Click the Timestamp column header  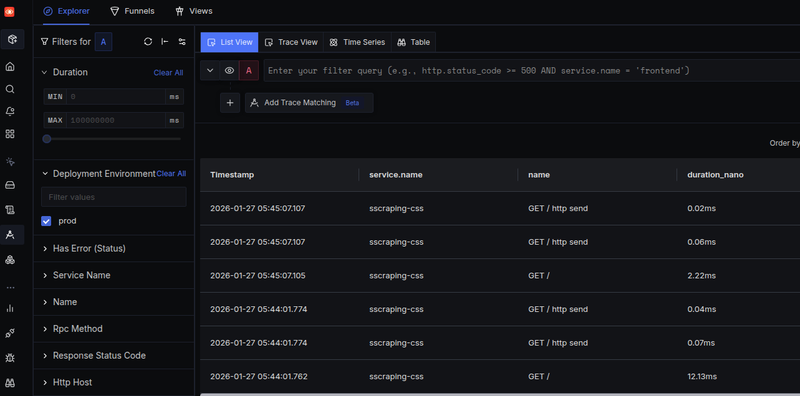[232, 175]
